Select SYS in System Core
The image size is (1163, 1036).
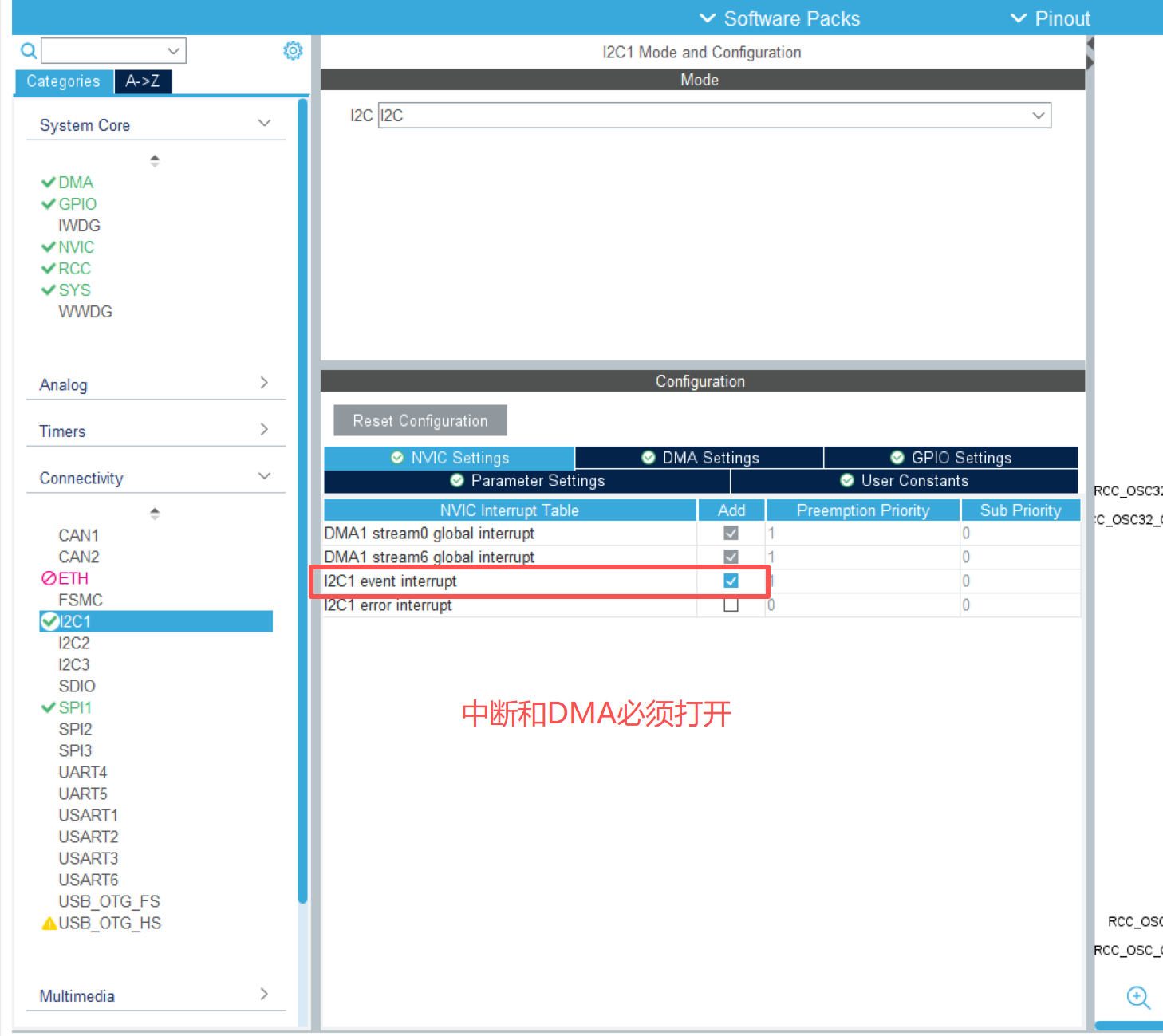tap(74, 290)
